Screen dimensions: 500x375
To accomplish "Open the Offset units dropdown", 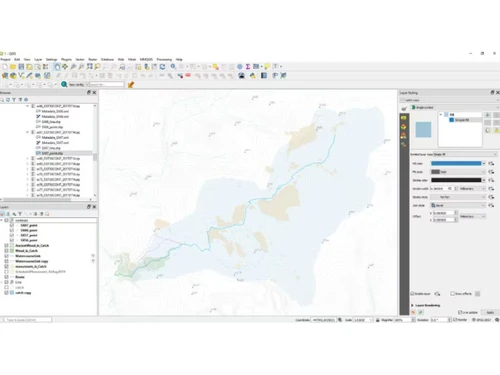I will point(472,216).
